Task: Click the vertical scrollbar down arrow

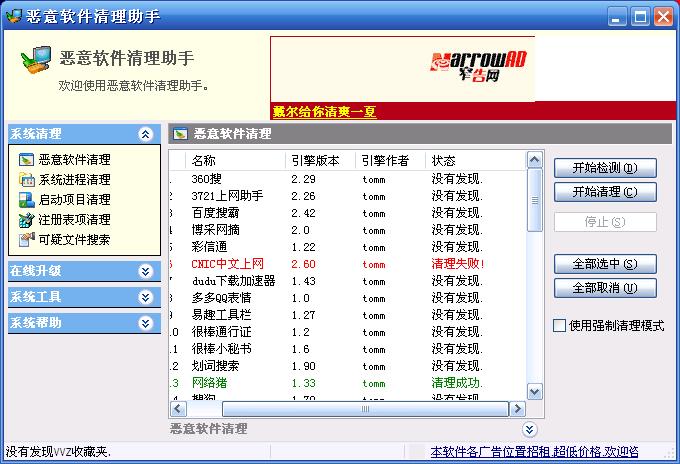Action: pos(534,392)
